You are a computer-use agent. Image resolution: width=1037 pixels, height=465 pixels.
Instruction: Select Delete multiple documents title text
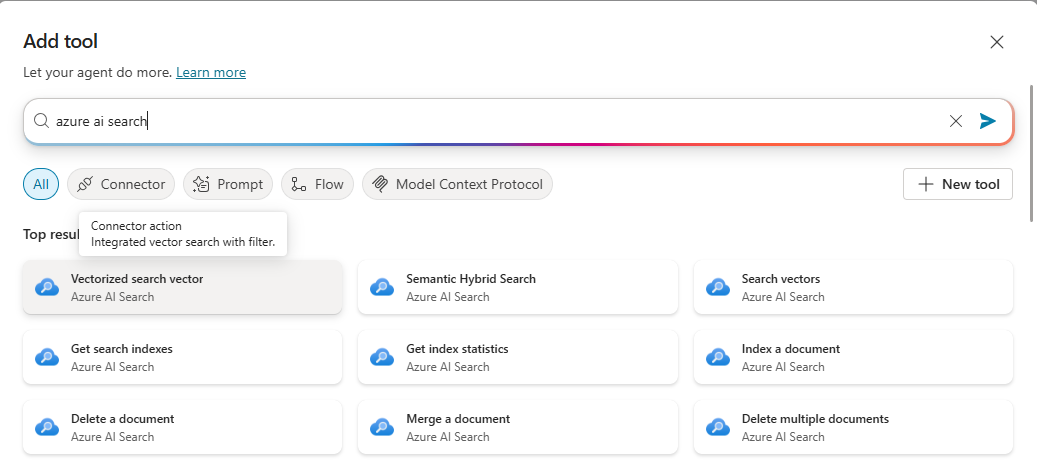815,419
